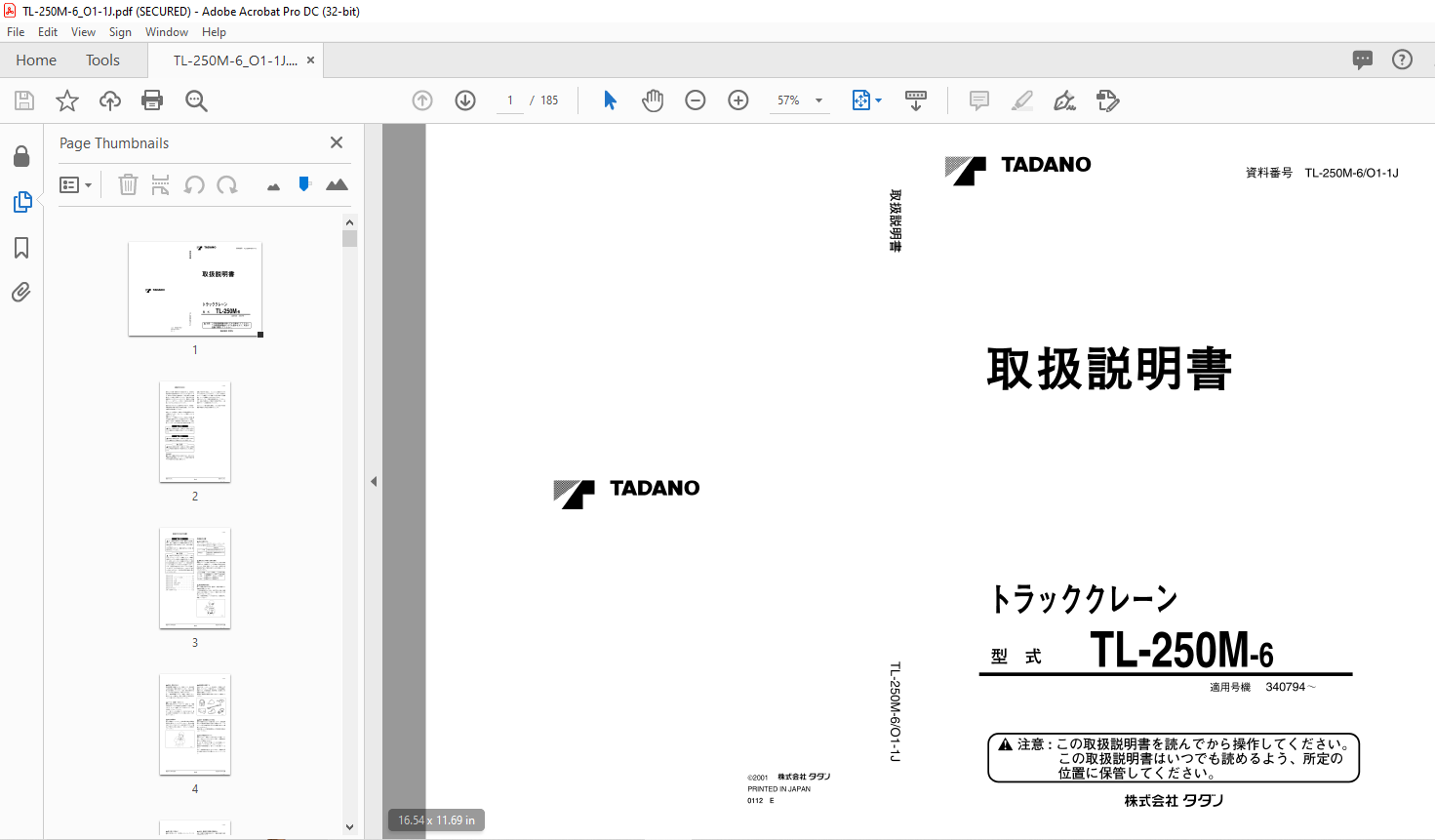Viewport: 1435px width, 840px height.
Task: Click the TL-250M-6 model text
Action: [1181, 650]
